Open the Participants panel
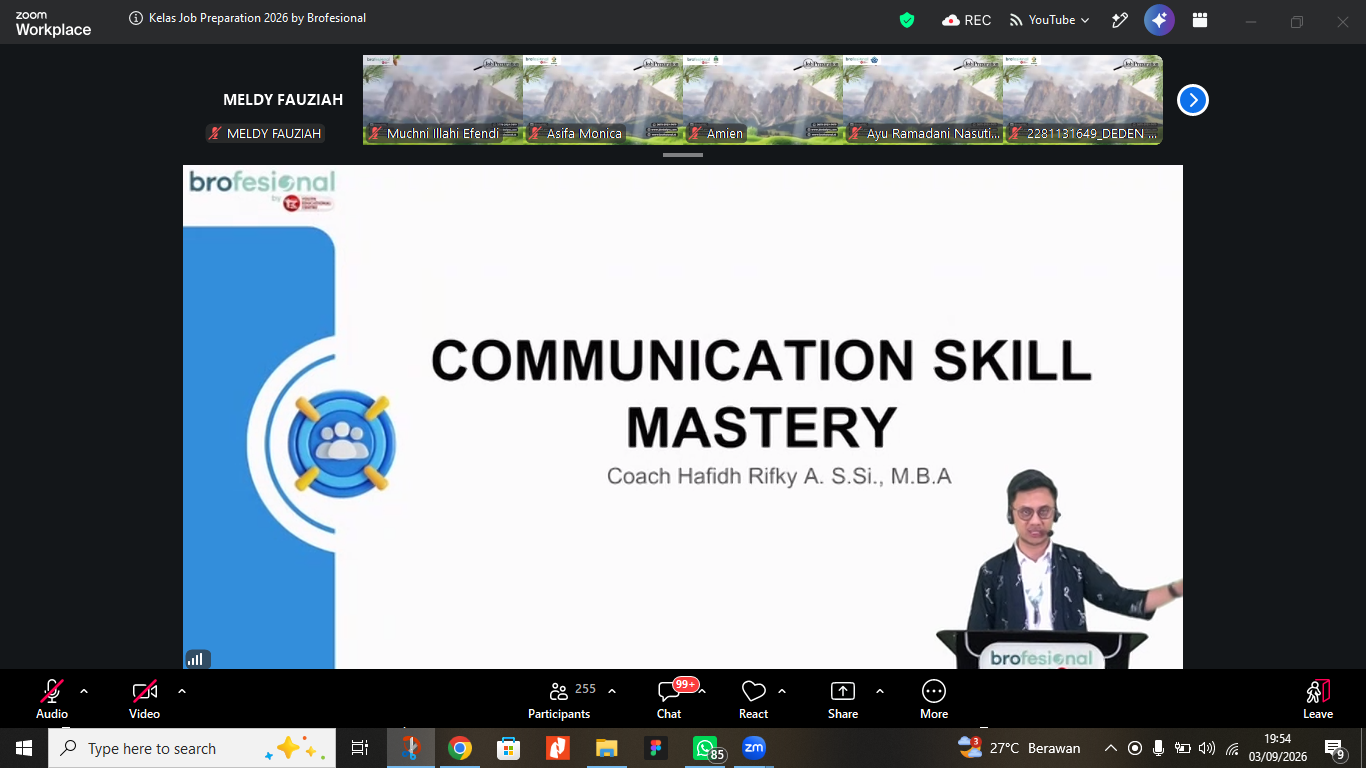Viewport: 1366px width, 768px height. [559, 698]
